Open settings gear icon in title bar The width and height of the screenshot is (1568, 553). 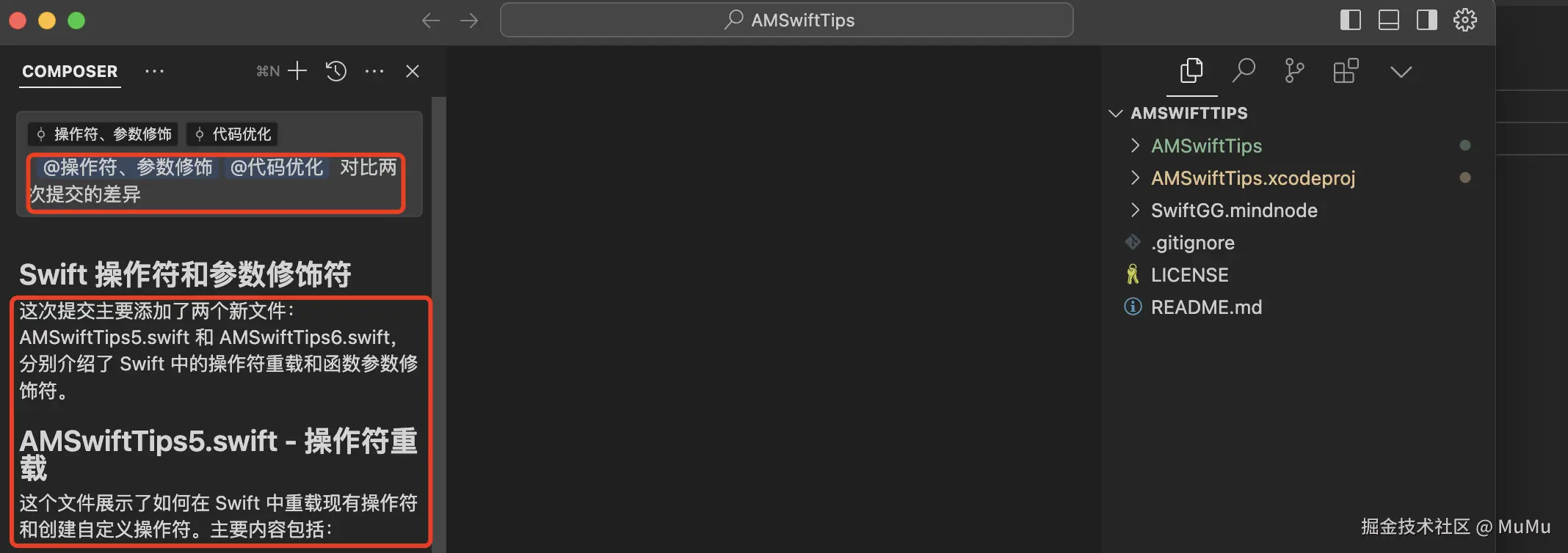tap(1465, 20)
